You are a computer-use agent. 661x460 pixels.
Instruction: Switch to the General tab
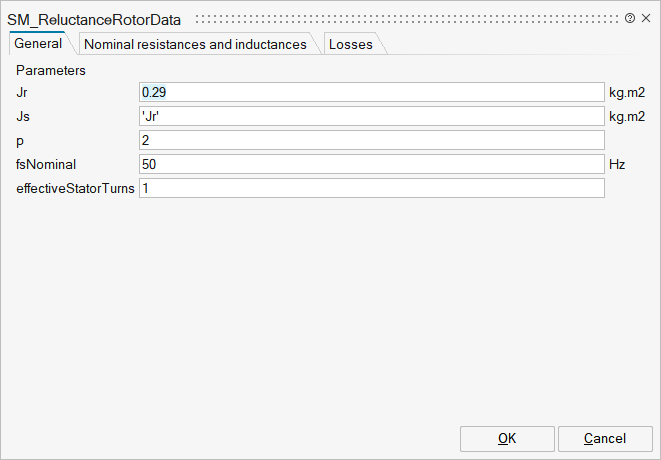tap(38, 44)
